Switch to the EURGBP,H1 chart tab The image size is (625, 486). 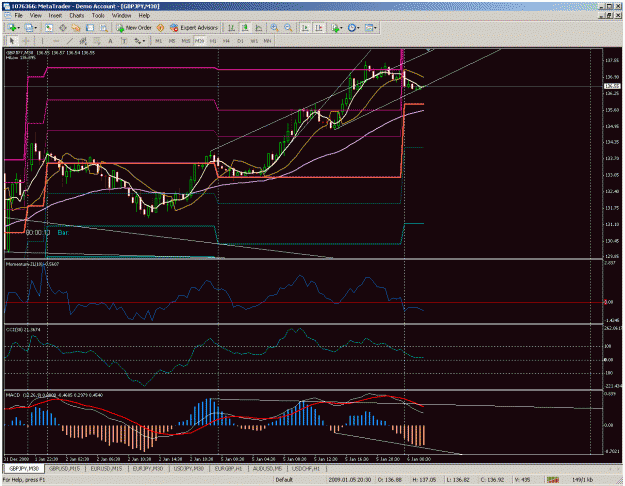[x=228, y=468]
